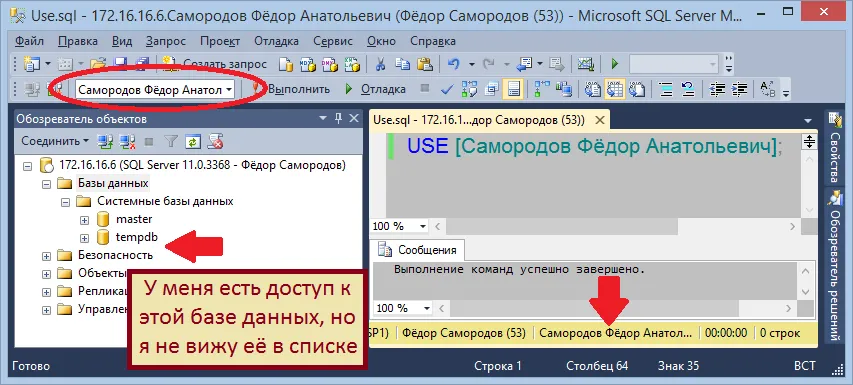Expand the Безопасность folder node

47,256
